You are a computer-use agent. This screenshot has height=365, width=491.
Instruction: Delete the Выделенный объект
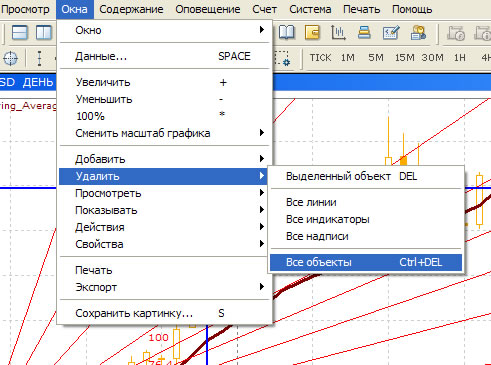click(366, 176)
